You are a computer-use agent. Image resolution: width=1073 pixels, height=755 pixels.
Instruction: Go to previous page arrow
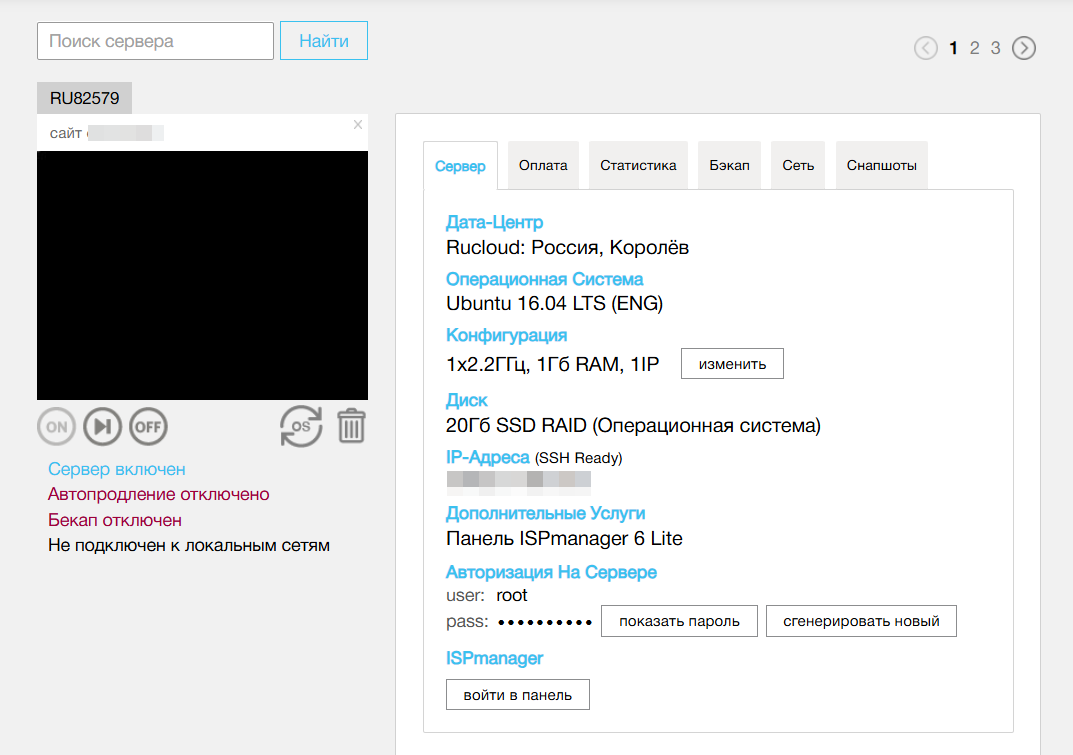(x=926, y=48)
